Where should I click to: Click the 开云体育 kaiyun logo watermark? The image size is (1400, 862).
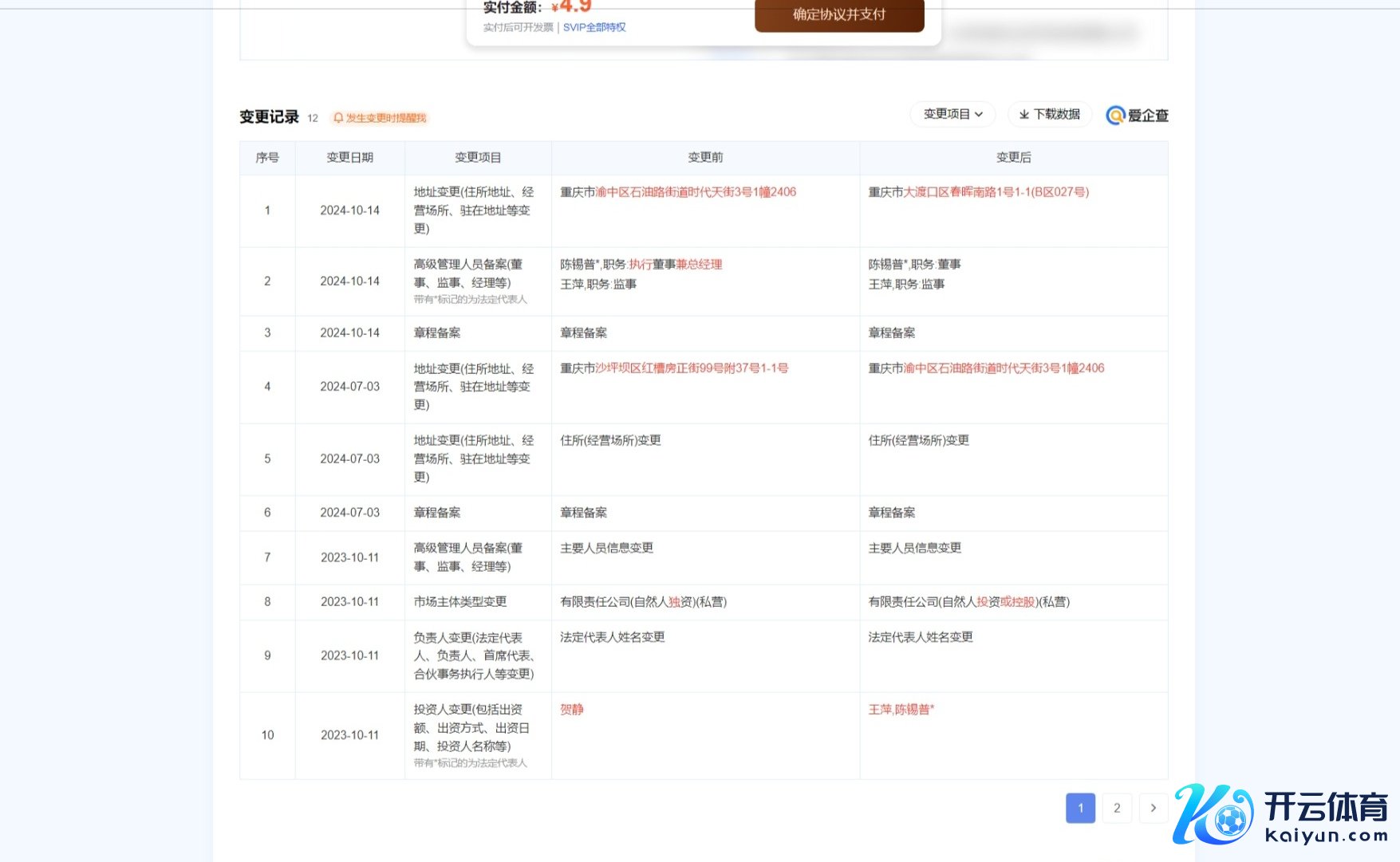coord(1281,814)
